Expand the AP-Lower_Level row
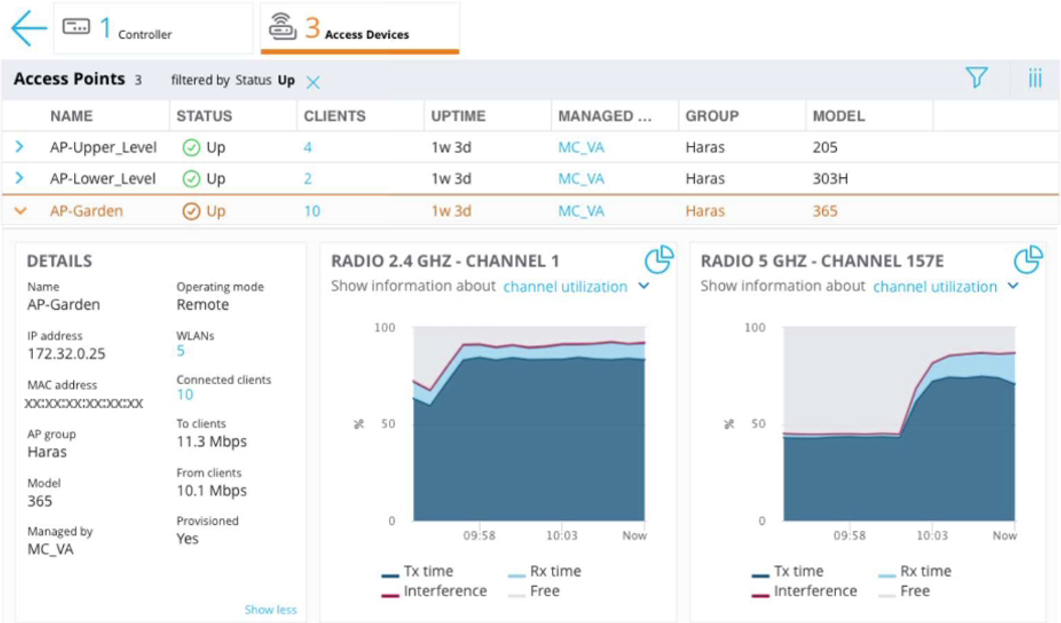1061x623 pixels. [x=20, y=178]
